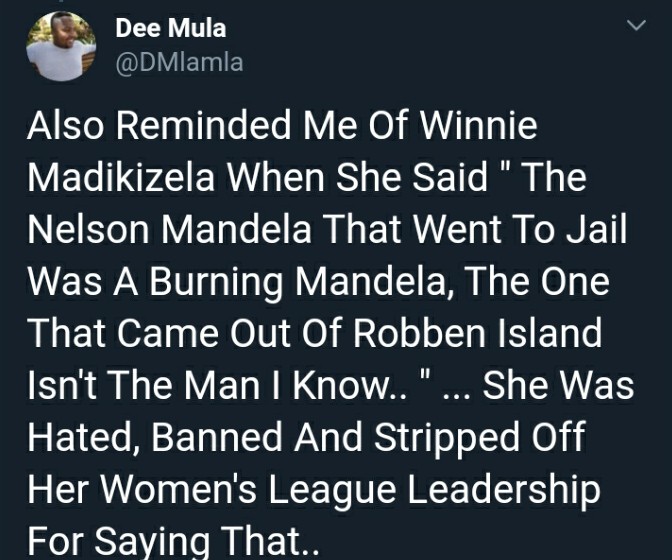Click the "Robben Island" text
The width and height of the screenshot is (672, 560).
[x=477, y=333]
